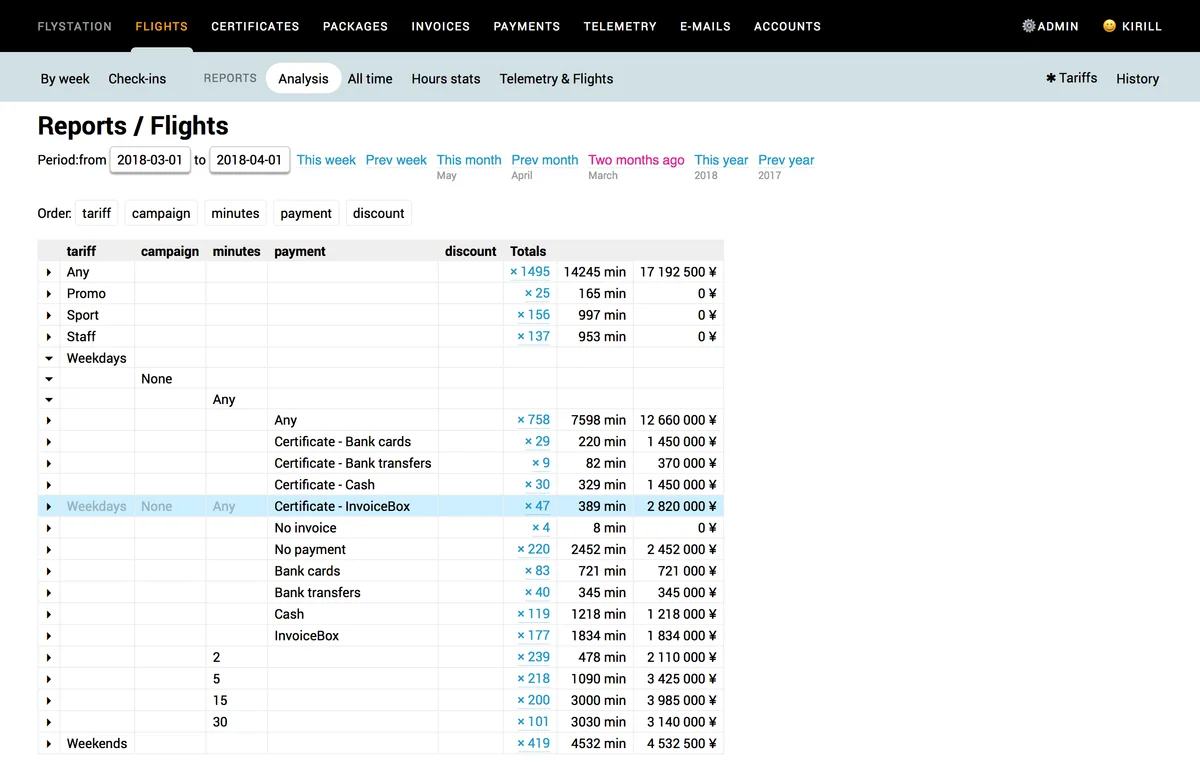
Task: Open the TELEMETRY section
Action: coord(620,26)
